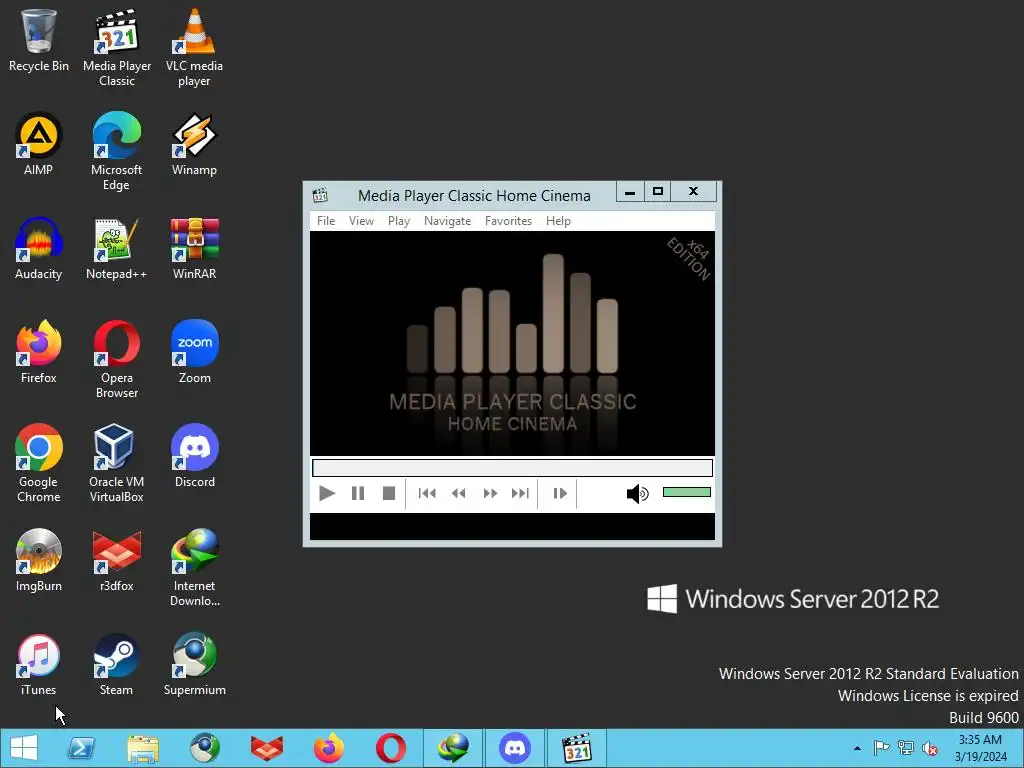
Task: Open File Explorer from the taskbar
Action: click(143, 748)
